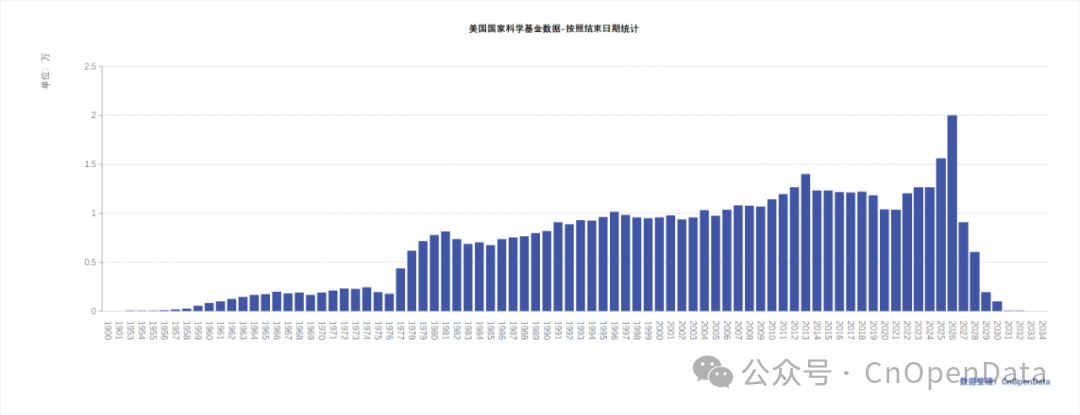
Task: Click the y-axis value 0
Action: 94,311
